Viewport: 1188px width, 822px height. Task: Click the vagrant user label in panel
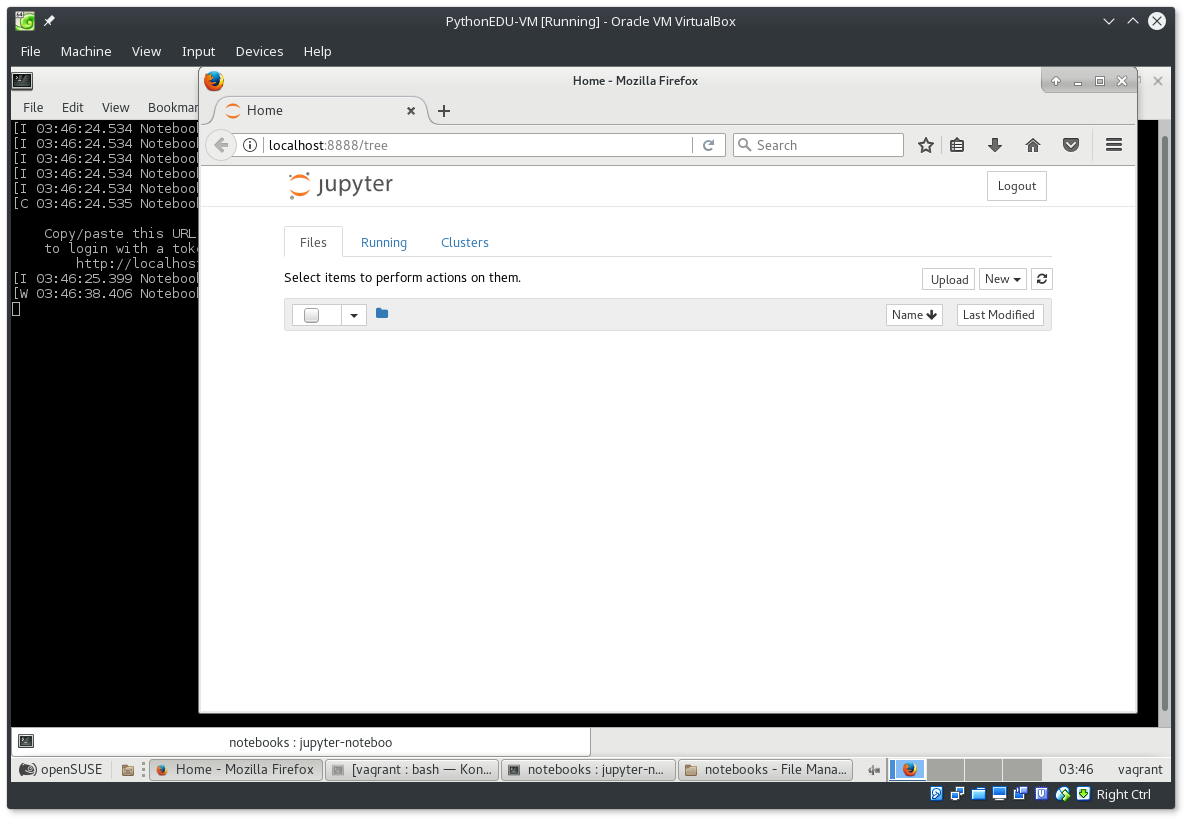pos(1140,770)
